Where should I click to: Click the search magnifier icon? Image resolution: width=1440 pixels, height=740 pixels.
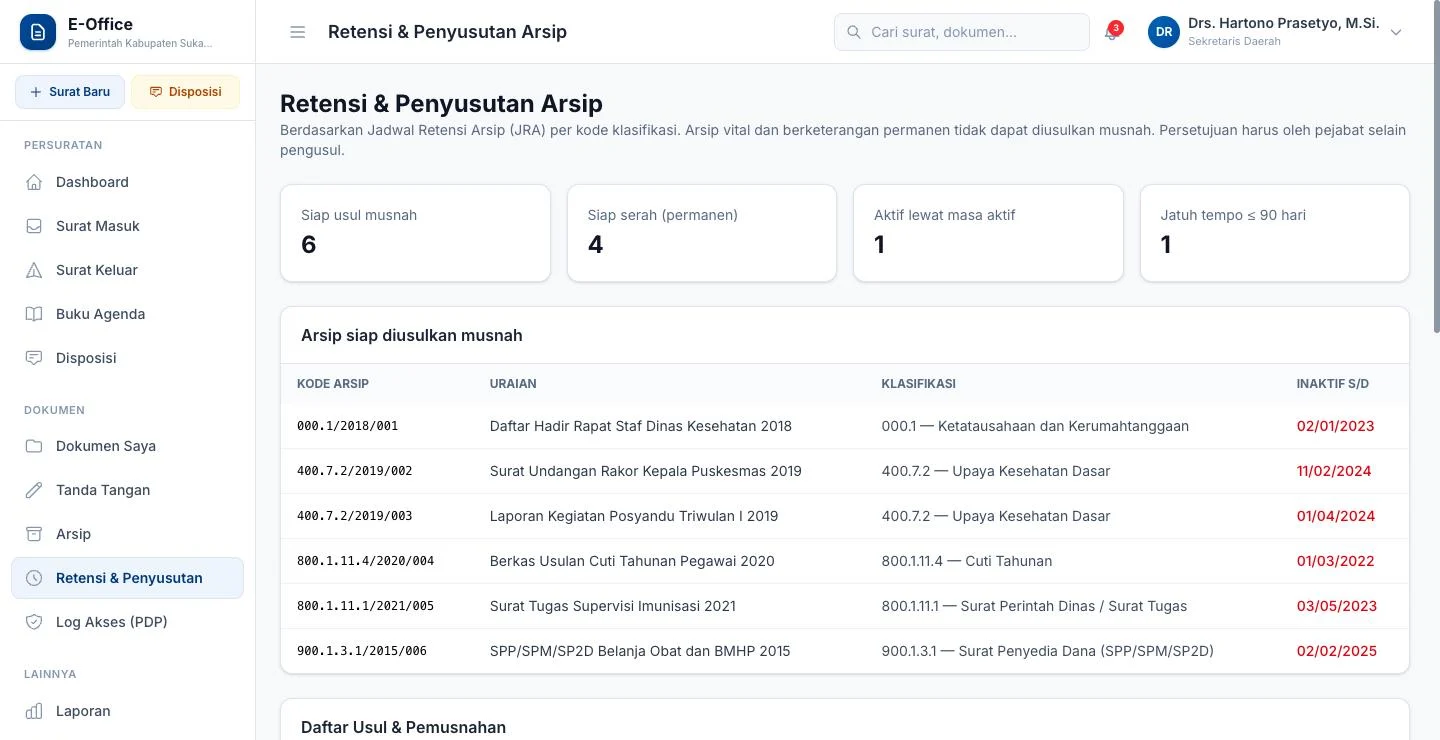854,32
